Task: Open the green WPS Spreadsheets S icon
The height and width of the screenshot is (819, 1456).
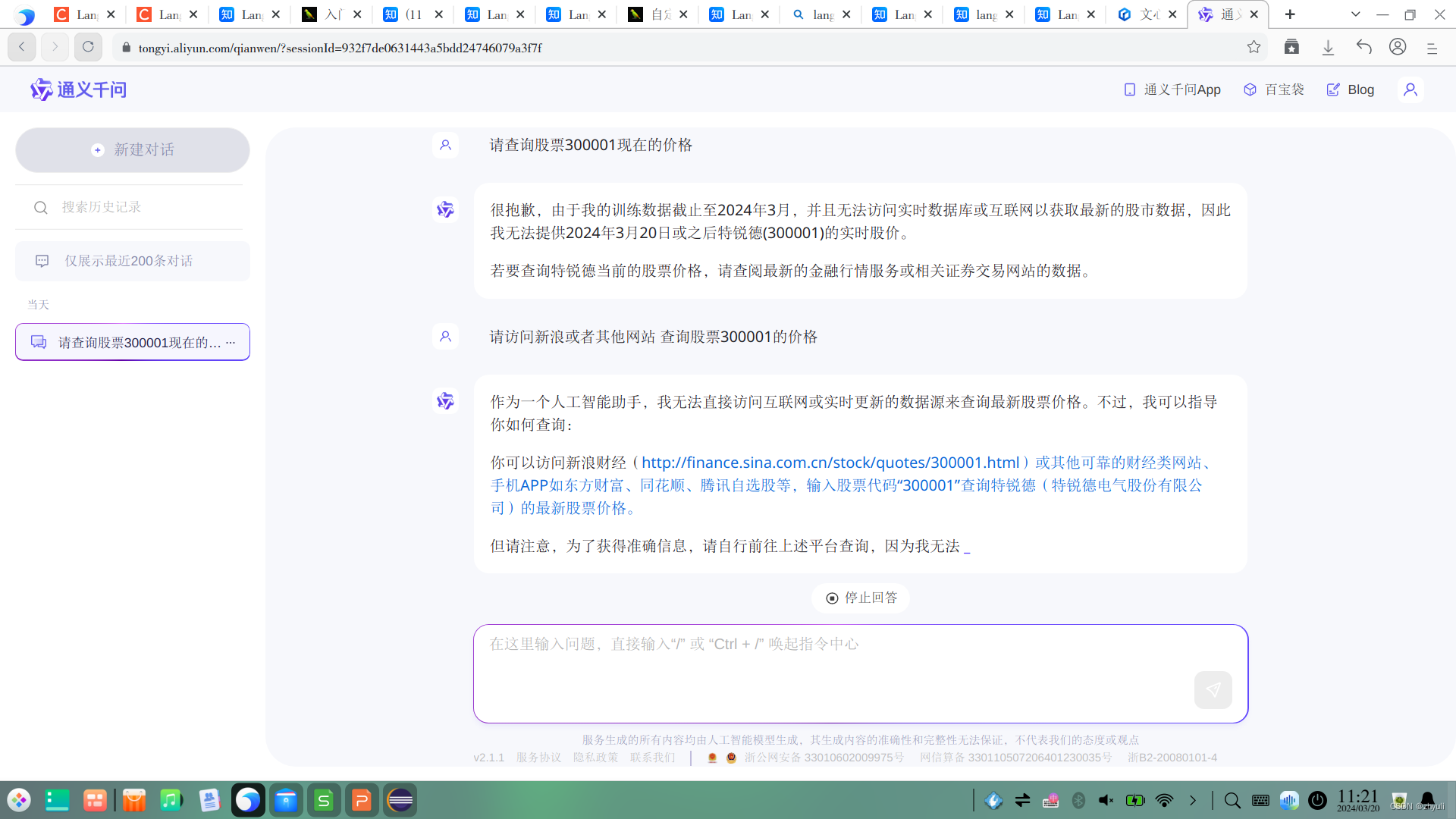Action: pos(324,800)
